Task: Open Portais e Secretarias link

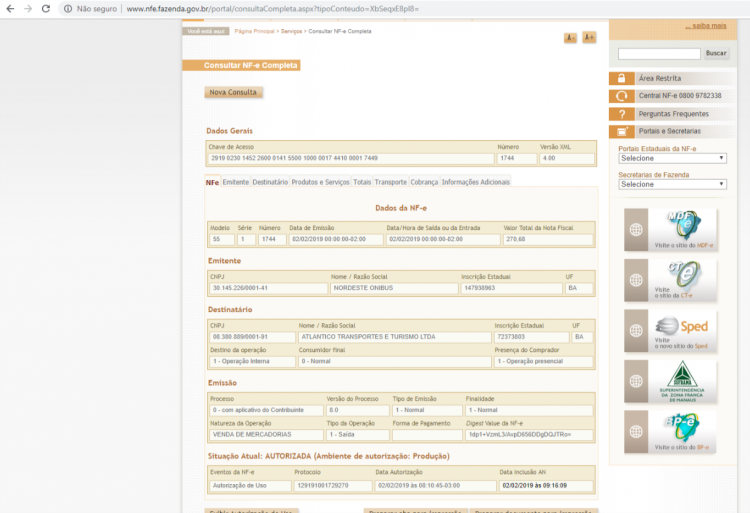Action: tap(670, 131)
